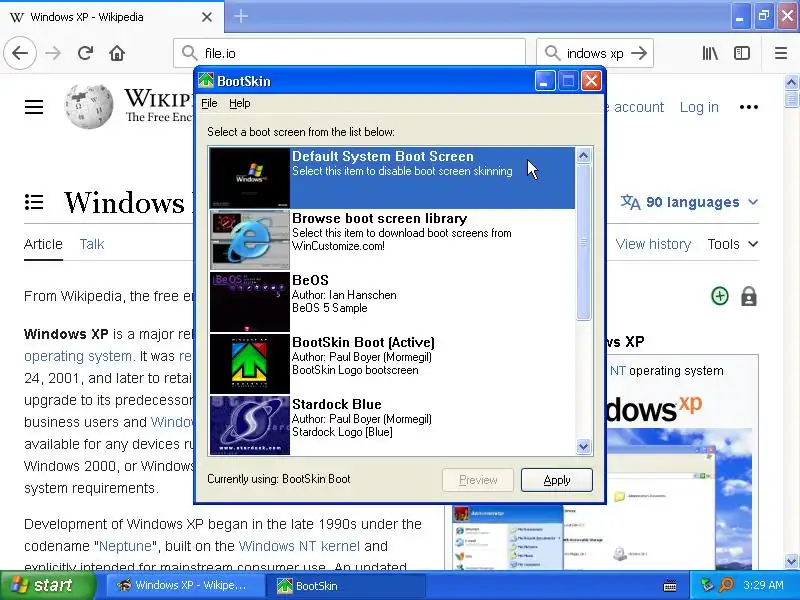Open Windows Start menu
Image resolution: width=800 pixels, height=600 pixels.
[x=48, y=585]
